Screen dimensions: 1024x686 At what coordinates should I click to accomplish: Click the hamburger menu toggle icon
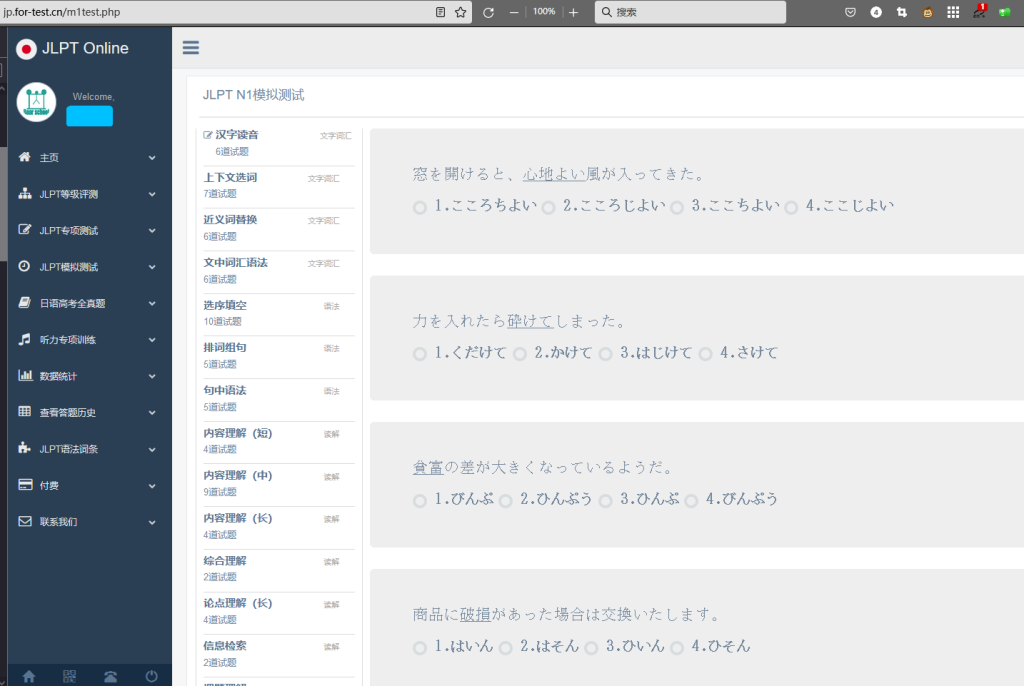click(x=190, y=48)
